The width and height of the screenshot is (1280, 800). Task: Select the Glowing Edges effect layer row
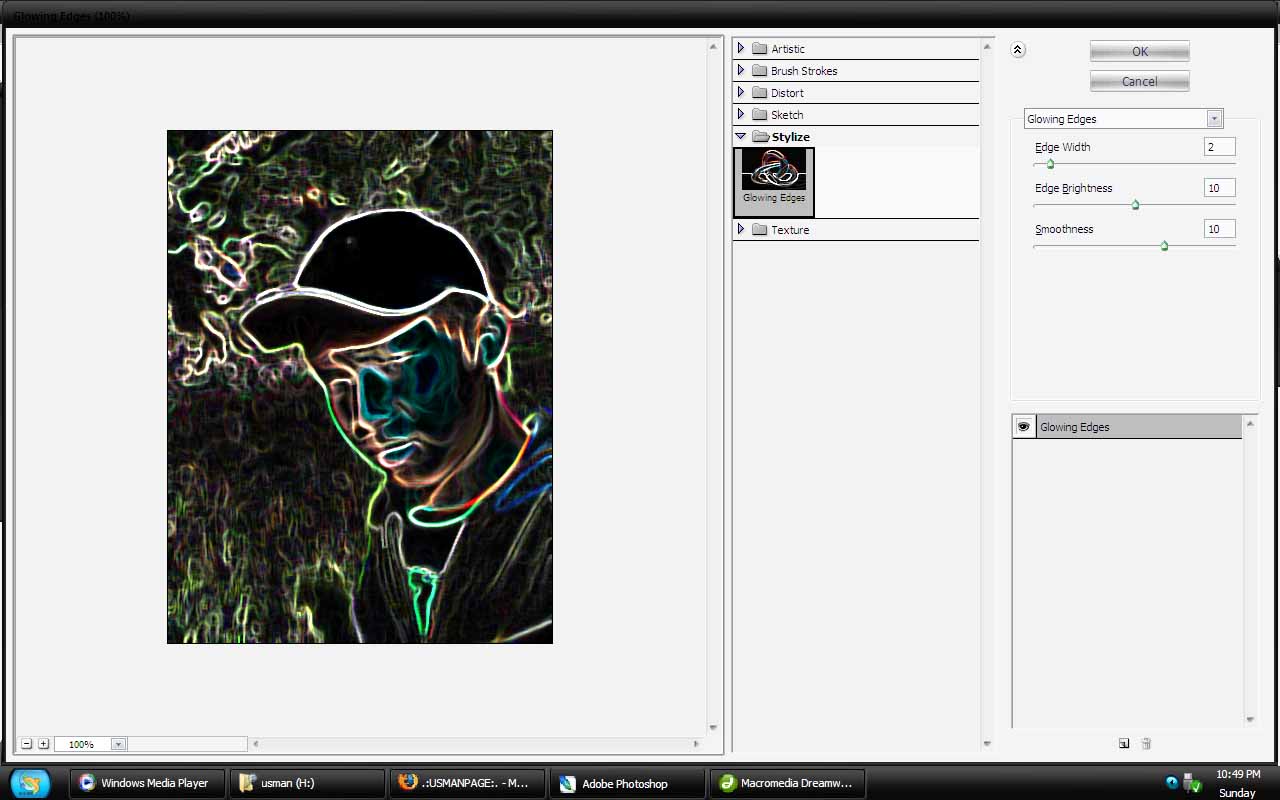(x=1127, y=427)
